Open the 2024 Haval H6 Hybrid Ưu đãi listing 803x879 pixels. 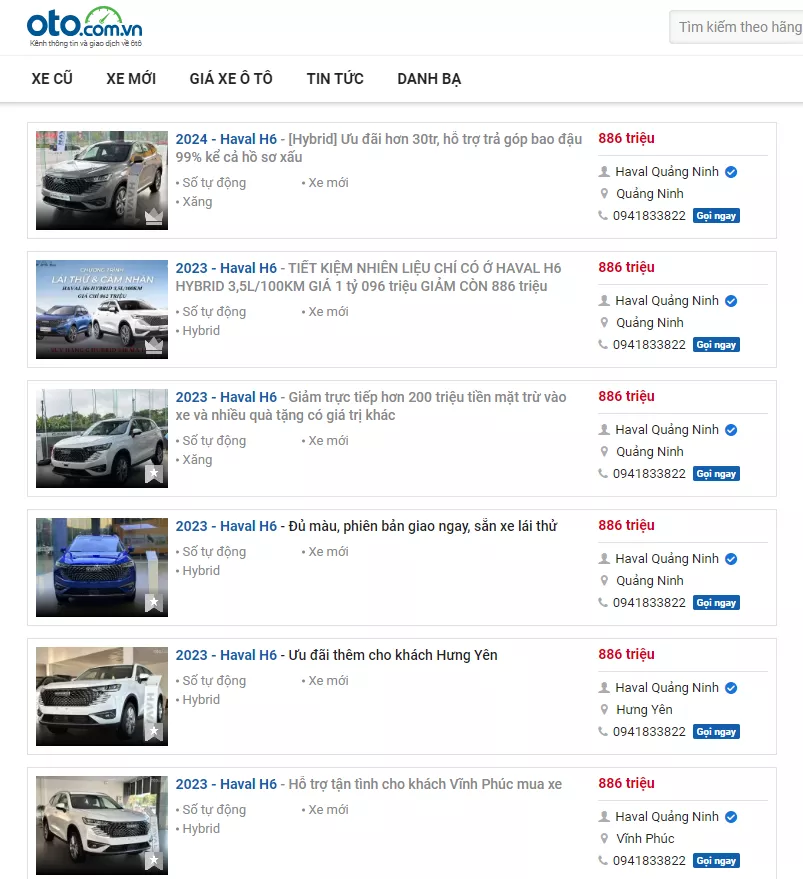pyautogui.click(x=379, y=148)
